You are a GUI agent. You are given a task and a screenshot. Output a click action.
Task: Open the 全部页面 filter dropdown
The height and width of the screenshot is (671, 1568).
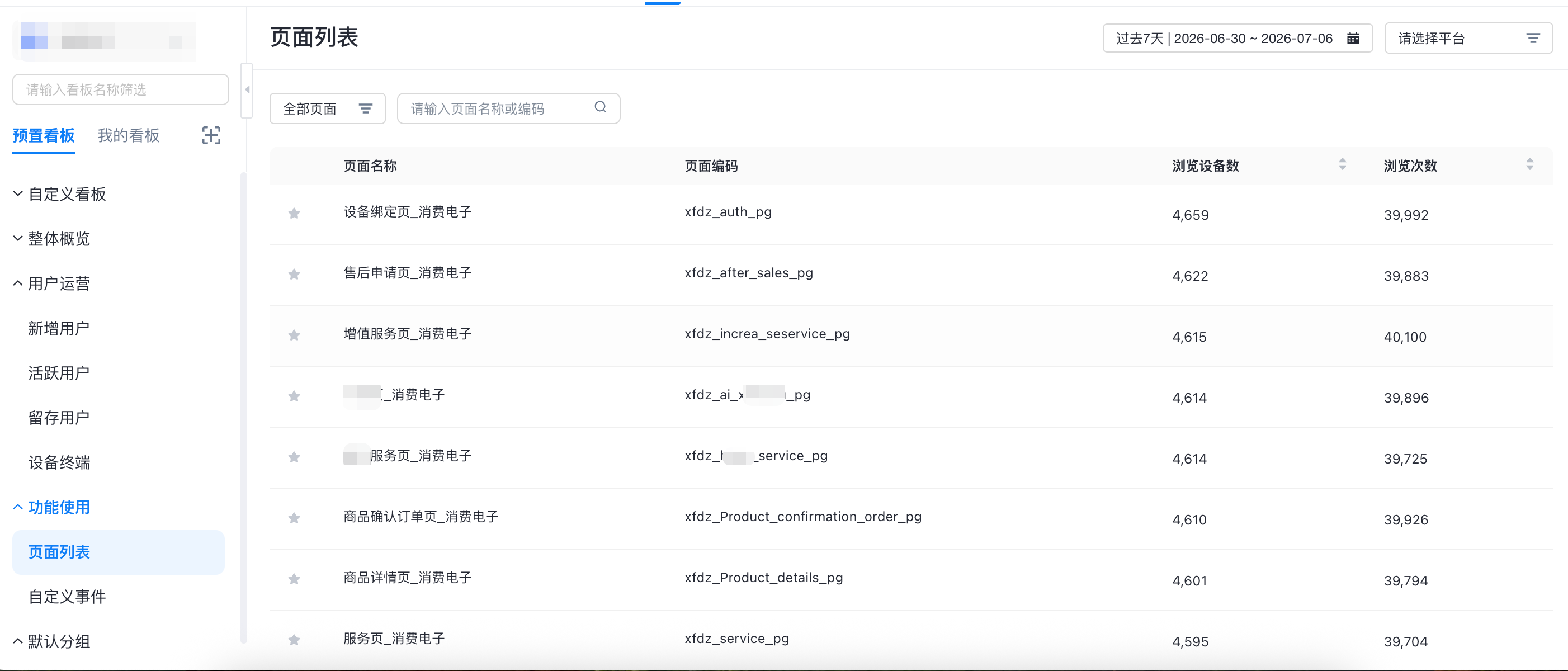[x=328, y=108]
